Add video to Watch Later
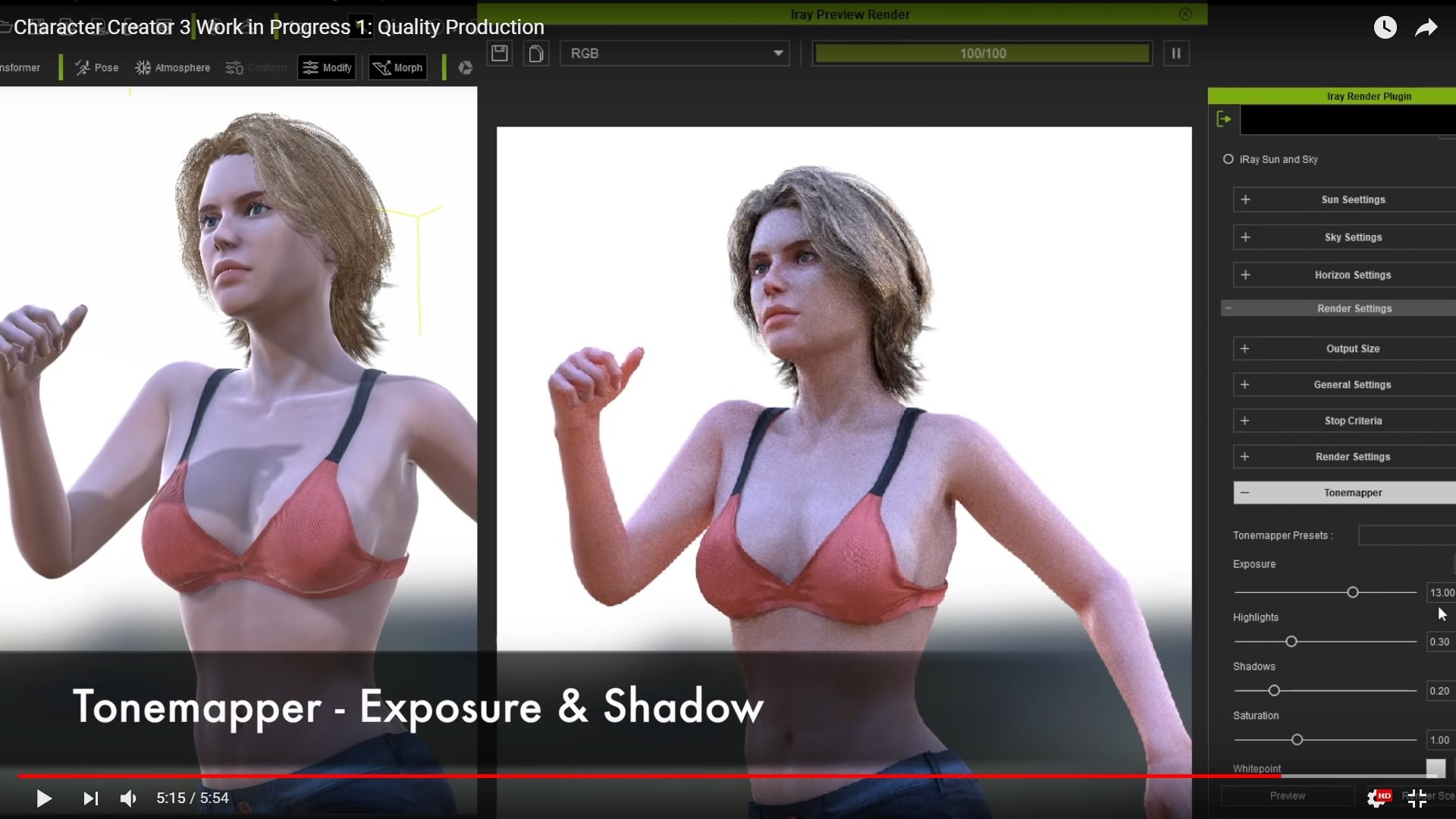Screen dimensions: 1456x819 pyautogui.click(x=1385, y=27)
